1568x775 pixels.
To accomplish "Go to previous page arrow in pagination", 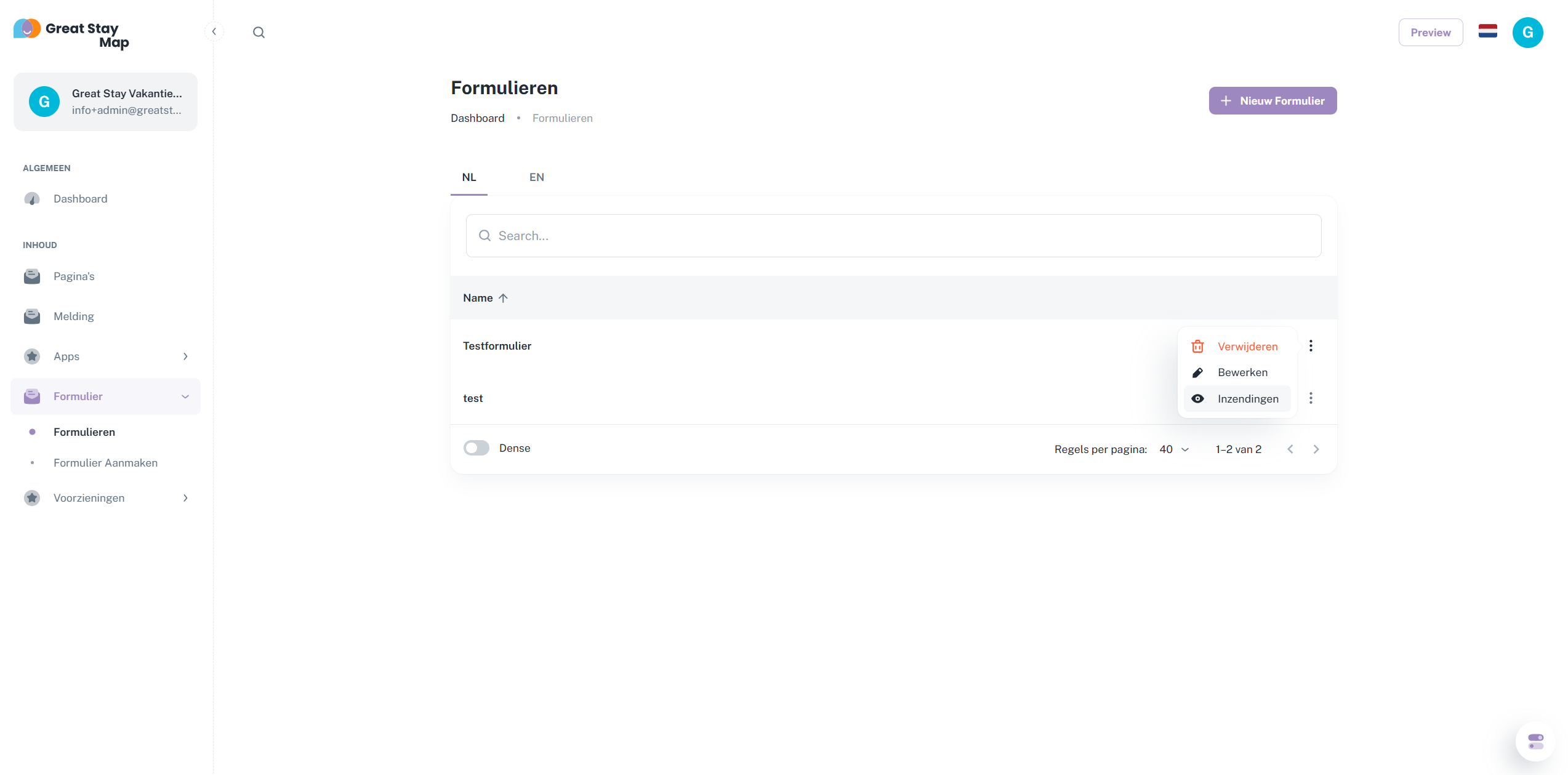I will click(1290, 449).
